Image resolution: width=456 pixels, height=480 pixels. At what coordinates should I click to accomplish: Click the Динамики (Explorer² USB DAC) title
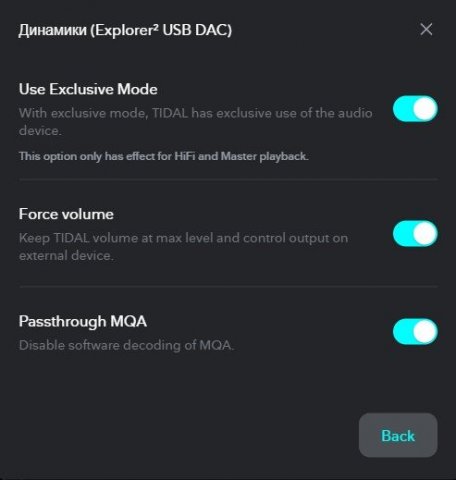125,30
